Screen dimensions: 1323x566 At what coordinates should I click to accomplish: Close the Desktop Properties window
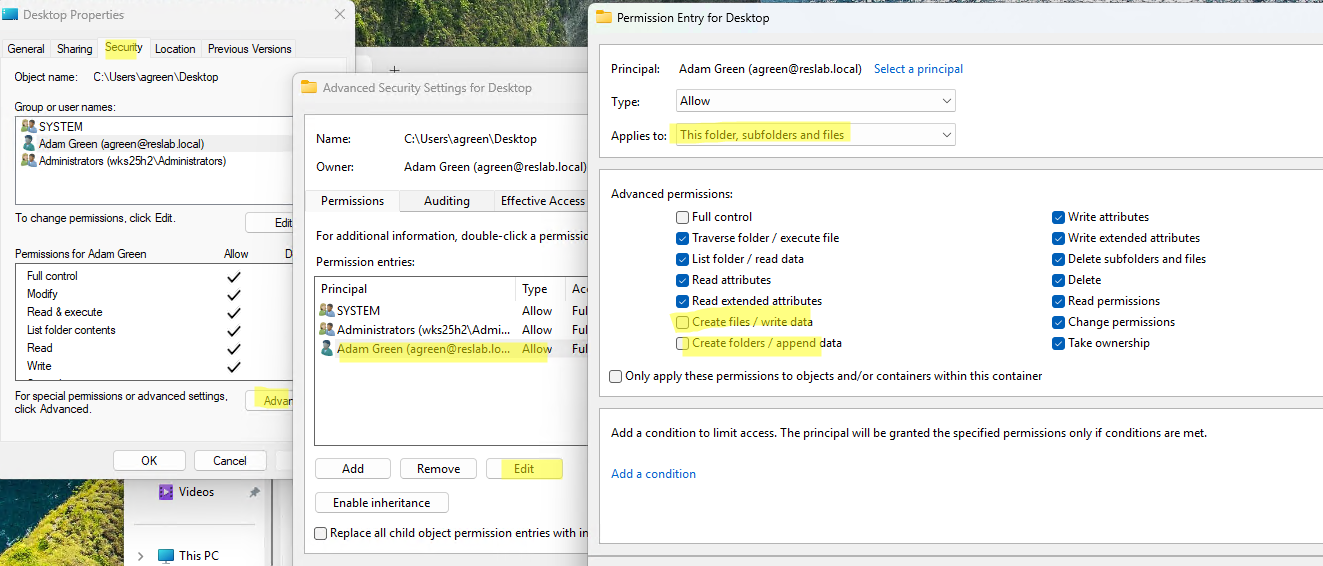click(x=341, y=15)
